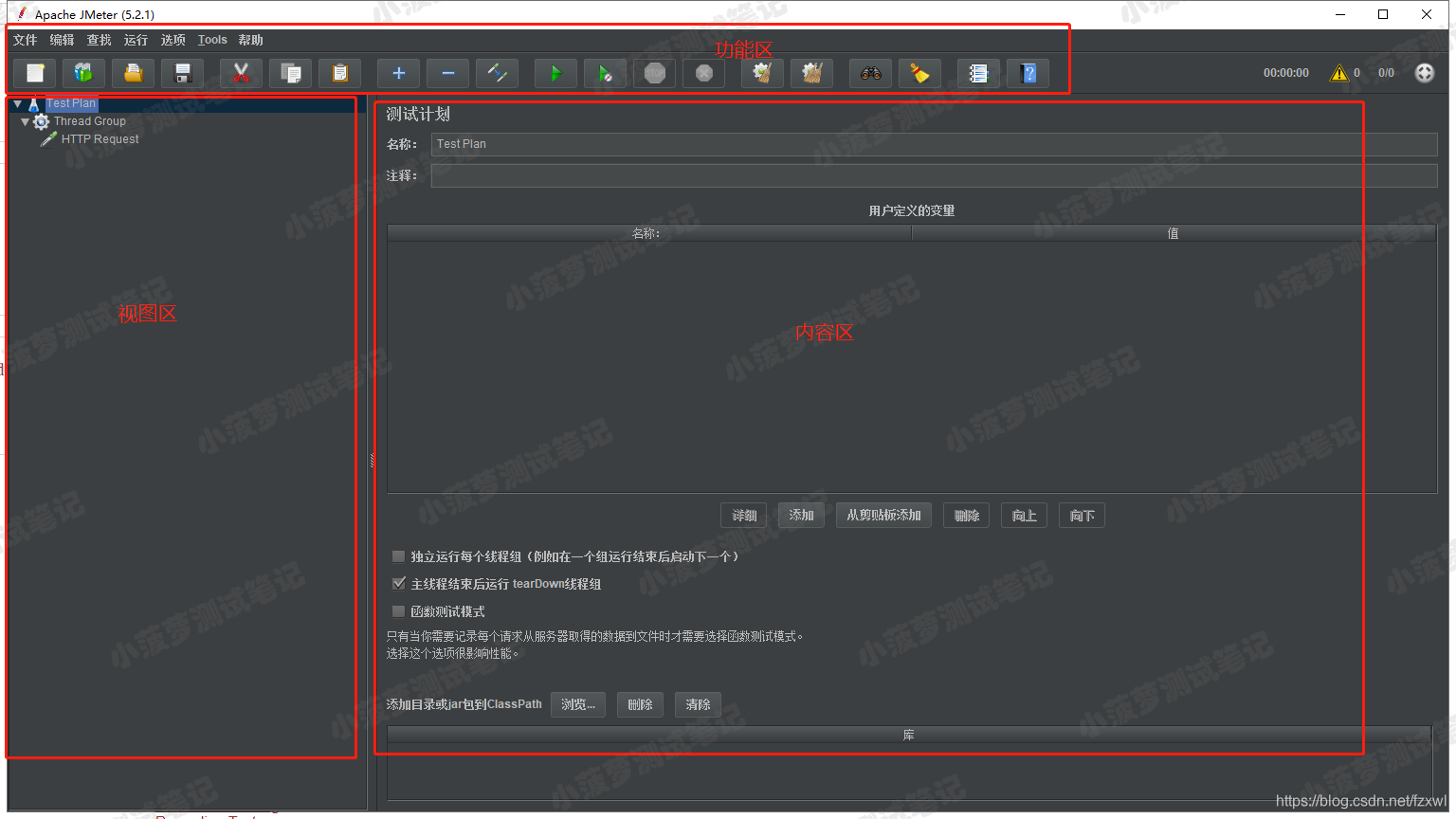Screen dimensions: 1456x819
Task: Click the JMeter feather title bar icon
Action: (21, 14)
